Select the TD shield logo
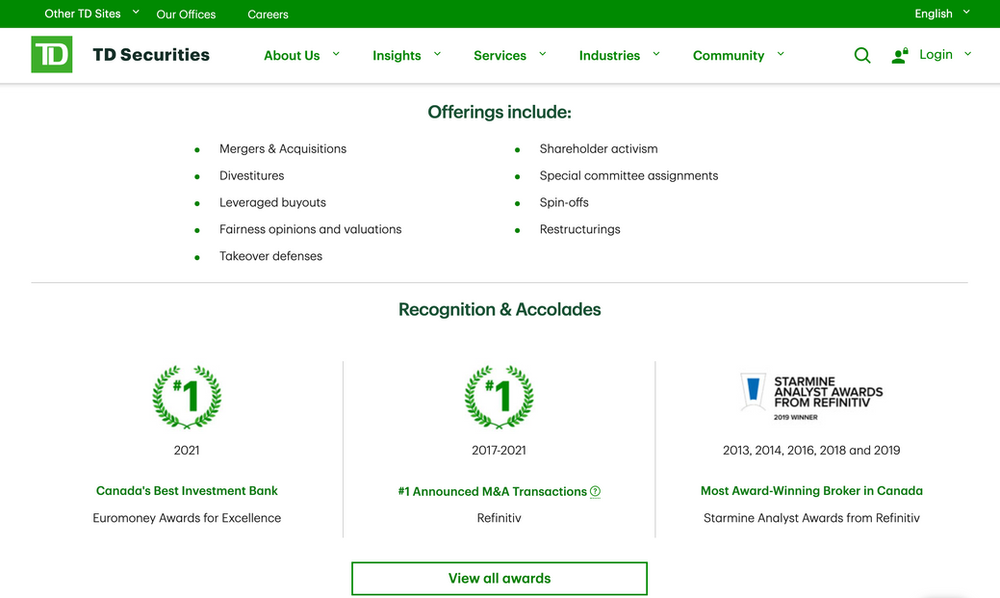Screen dimensions: 1000x598 [x=52, y=54]
